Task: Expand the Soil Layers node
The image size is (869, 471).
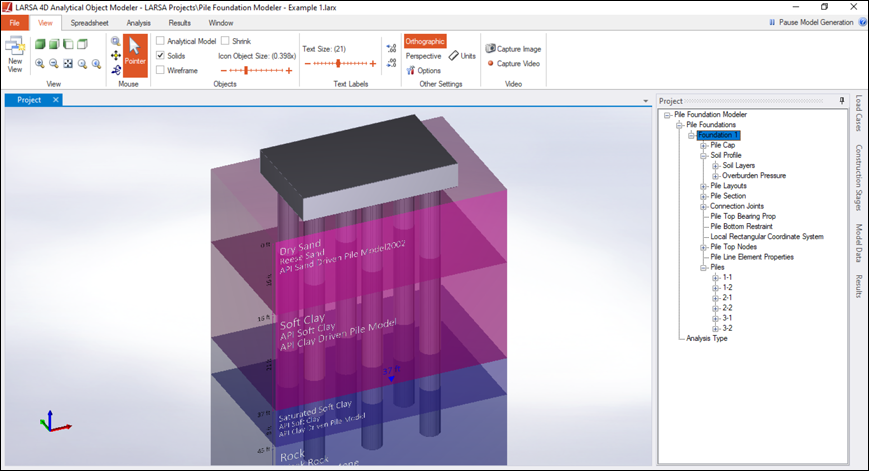Action: click(x=715, y=166)
